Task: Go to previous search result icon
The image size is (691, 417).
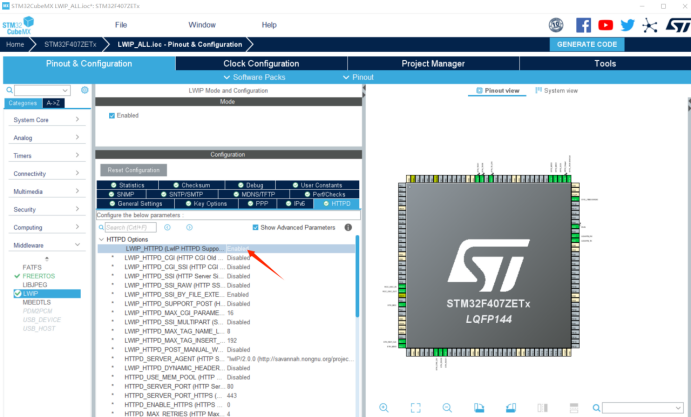Action: (167, 227)
